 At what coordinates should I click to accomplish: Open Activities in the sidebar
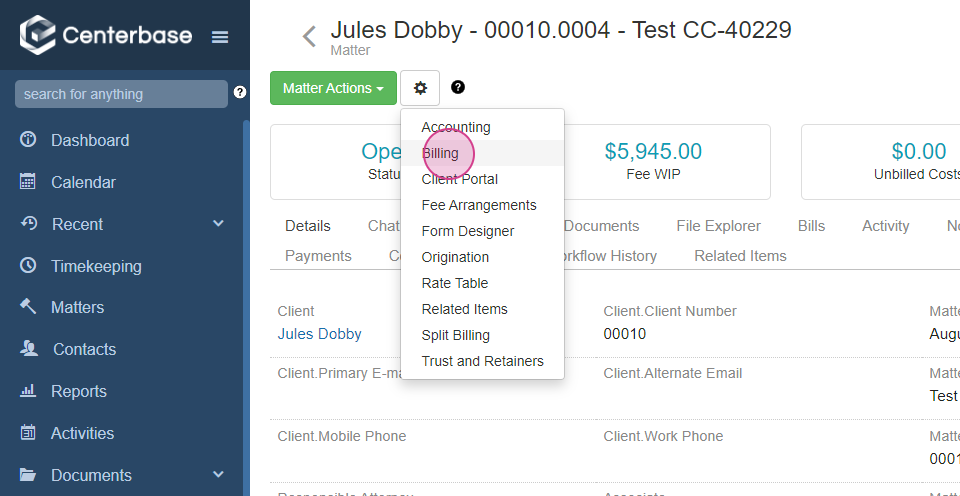click(83, 433)
